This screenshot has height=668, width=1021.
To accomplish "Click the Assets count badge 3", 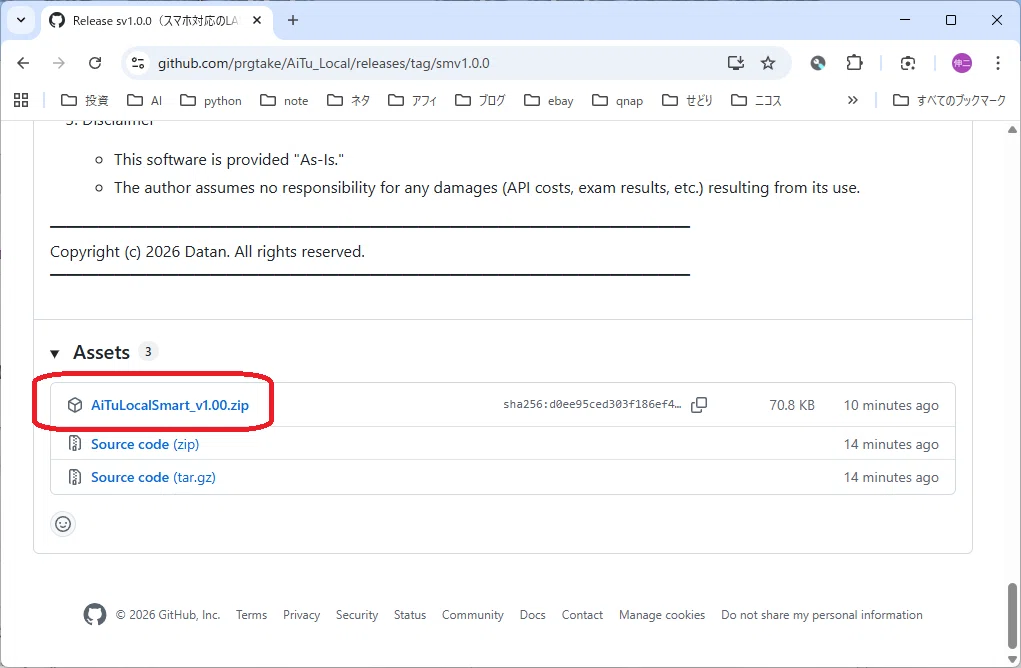I will [148, 352].
